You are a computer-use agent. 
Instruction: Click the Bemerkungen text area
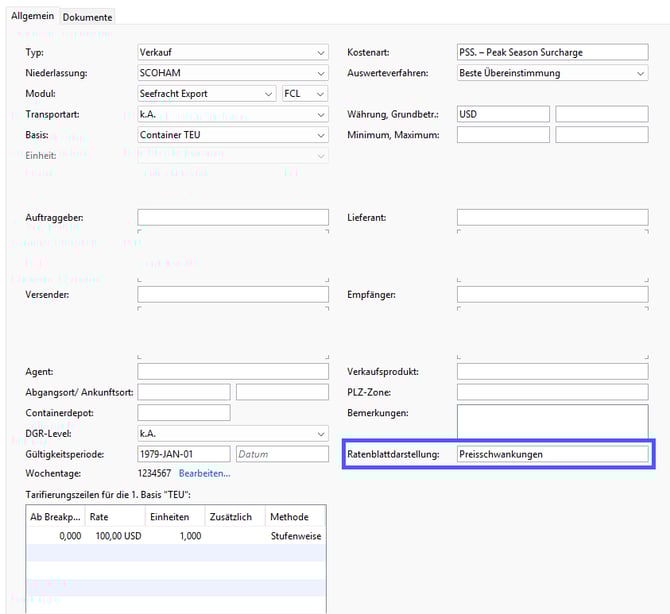click(552, 420)
